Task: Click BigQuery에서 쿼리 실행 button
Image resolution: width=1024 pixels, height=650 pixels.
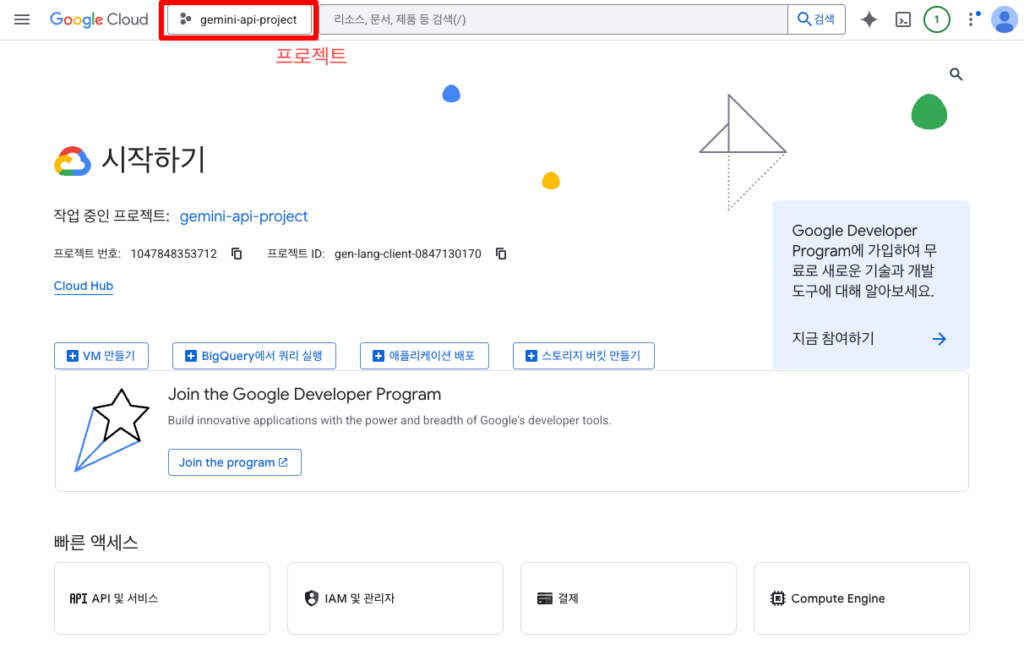Action: click(x=254, y=356)
